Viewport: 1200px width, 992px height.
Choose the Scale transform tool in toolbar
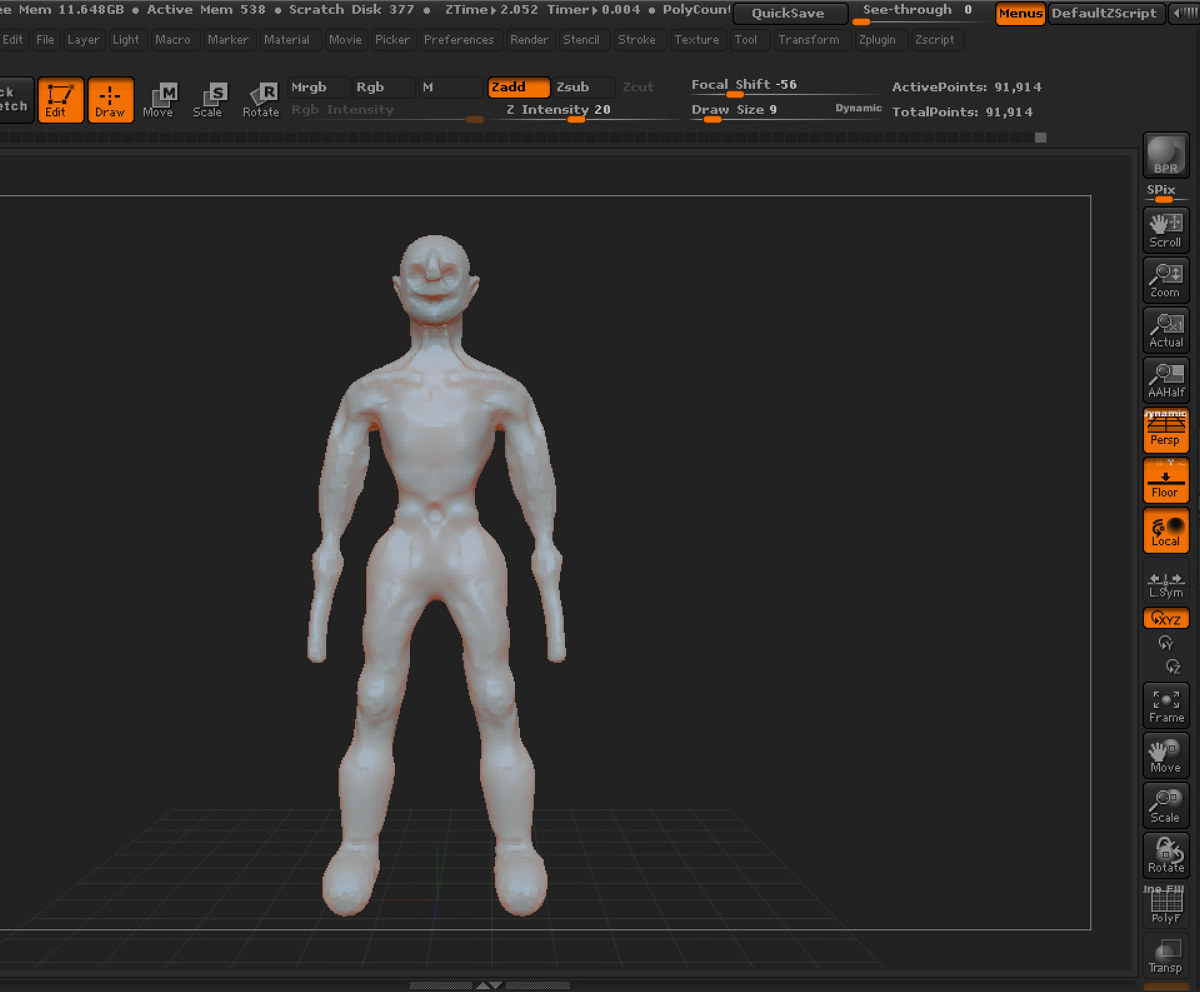coord(208,100)
